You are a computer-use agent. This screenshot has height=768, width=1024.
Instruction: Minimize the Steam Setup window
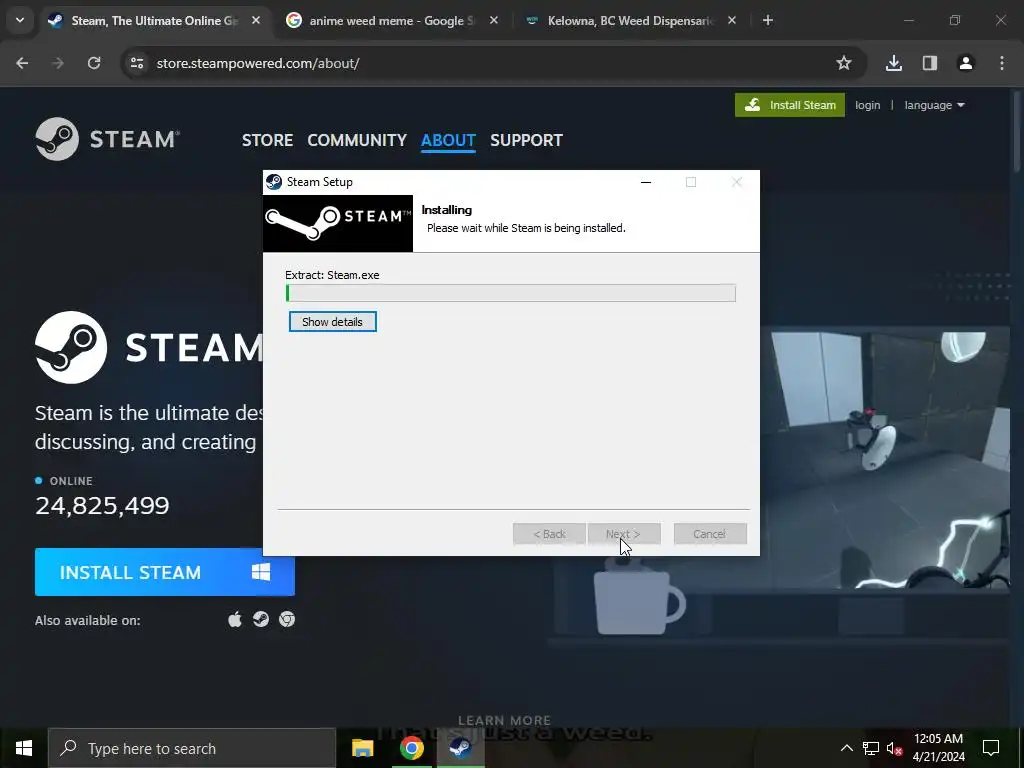(646, 182)
